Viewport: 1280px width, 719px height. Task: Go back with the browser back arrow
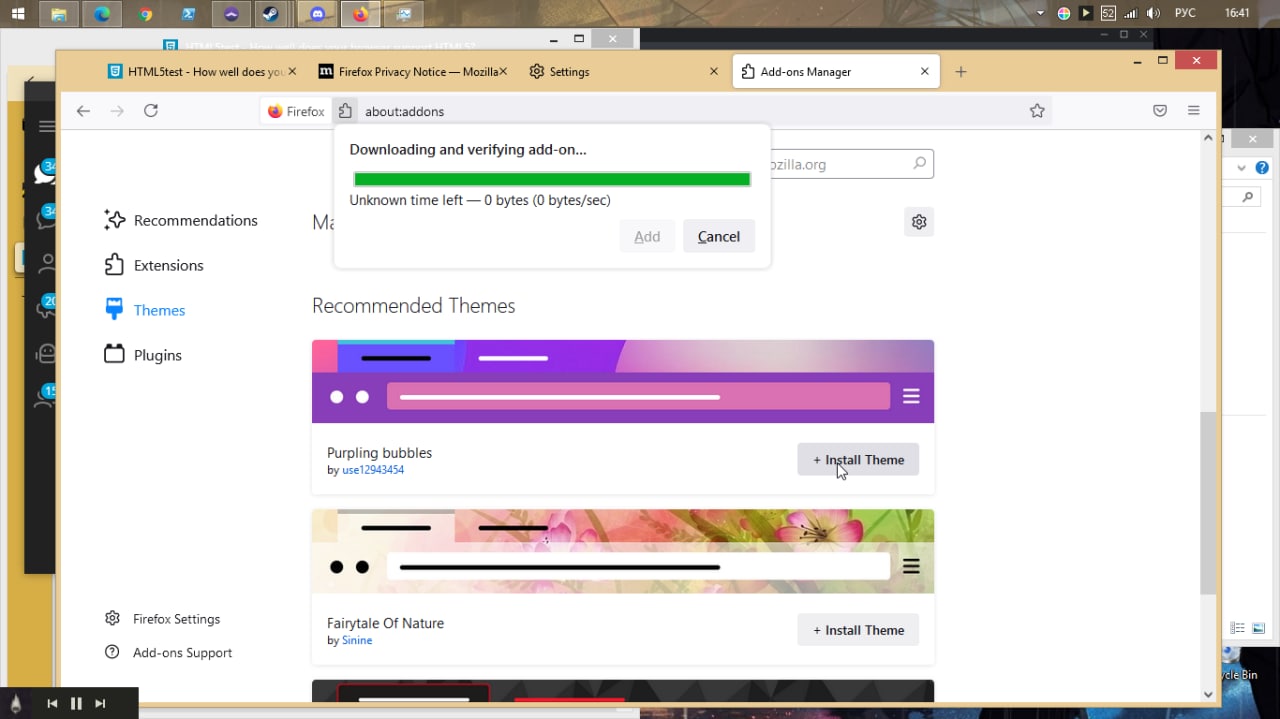(83, 111)
